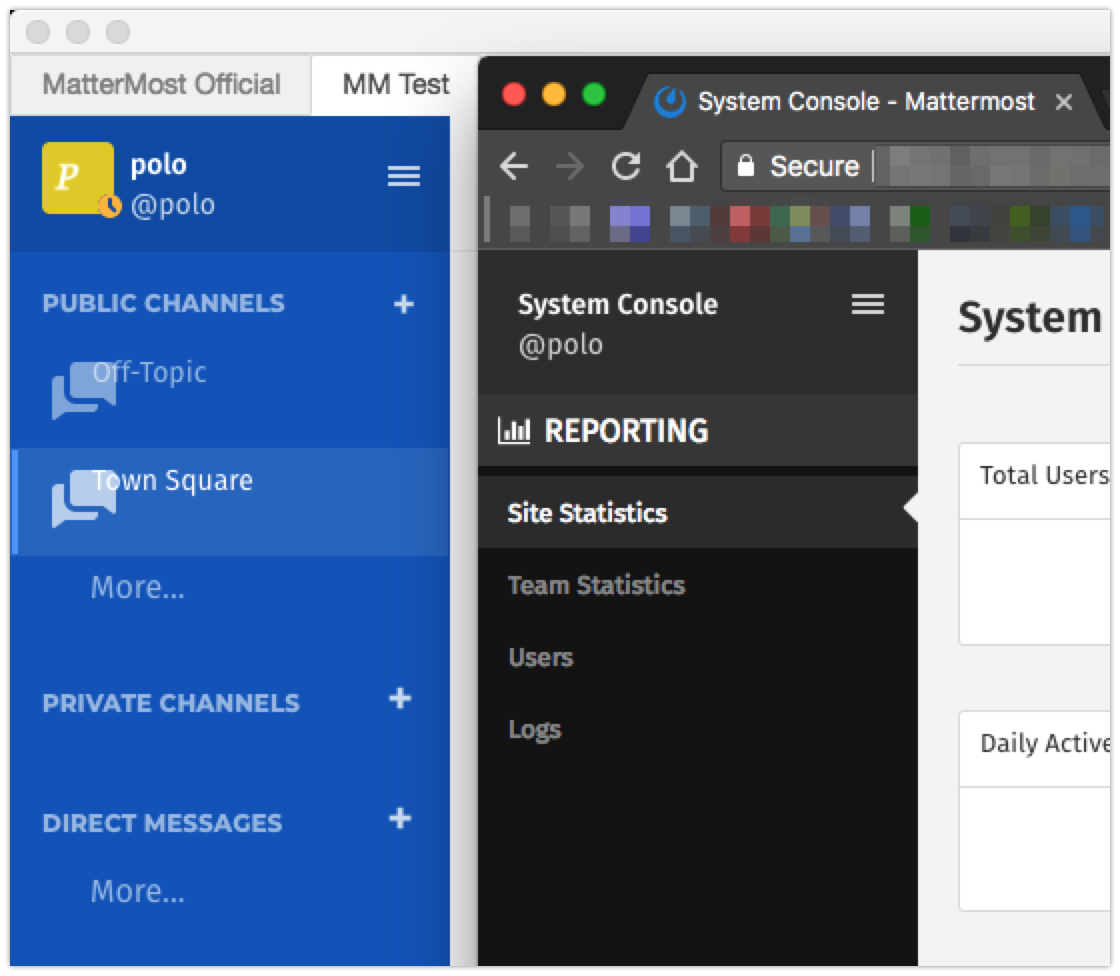
Task: Open Logs in the console sidebar
Action: (x=698, y=729)
